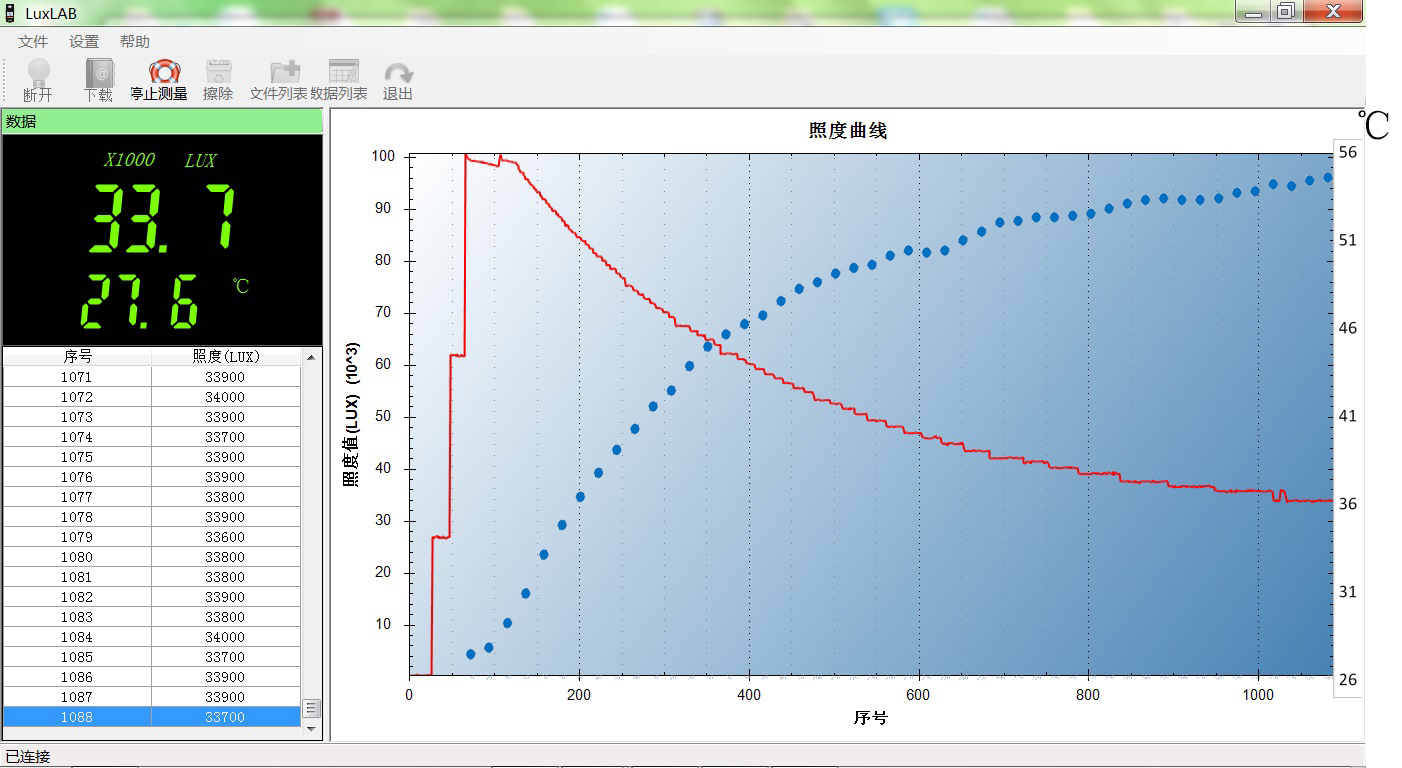Open the 帮助 menu
This screenshot has height=768, width=1402.
click(135, 42)
